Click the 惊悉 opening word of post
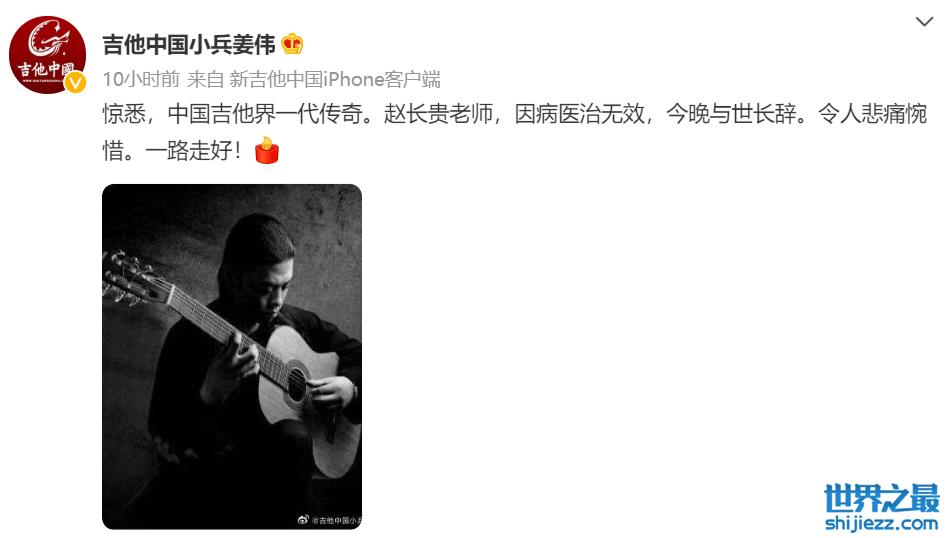The height and width of the screenshot is (538, 949). 124,113
